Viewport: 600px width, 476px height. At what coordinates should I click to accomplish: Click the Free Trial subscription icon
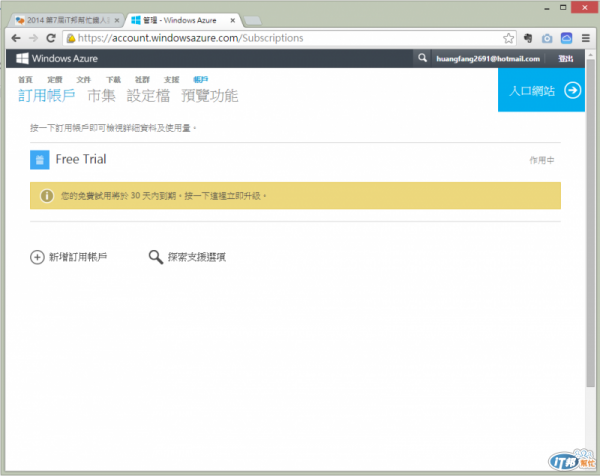pos(39,160)
